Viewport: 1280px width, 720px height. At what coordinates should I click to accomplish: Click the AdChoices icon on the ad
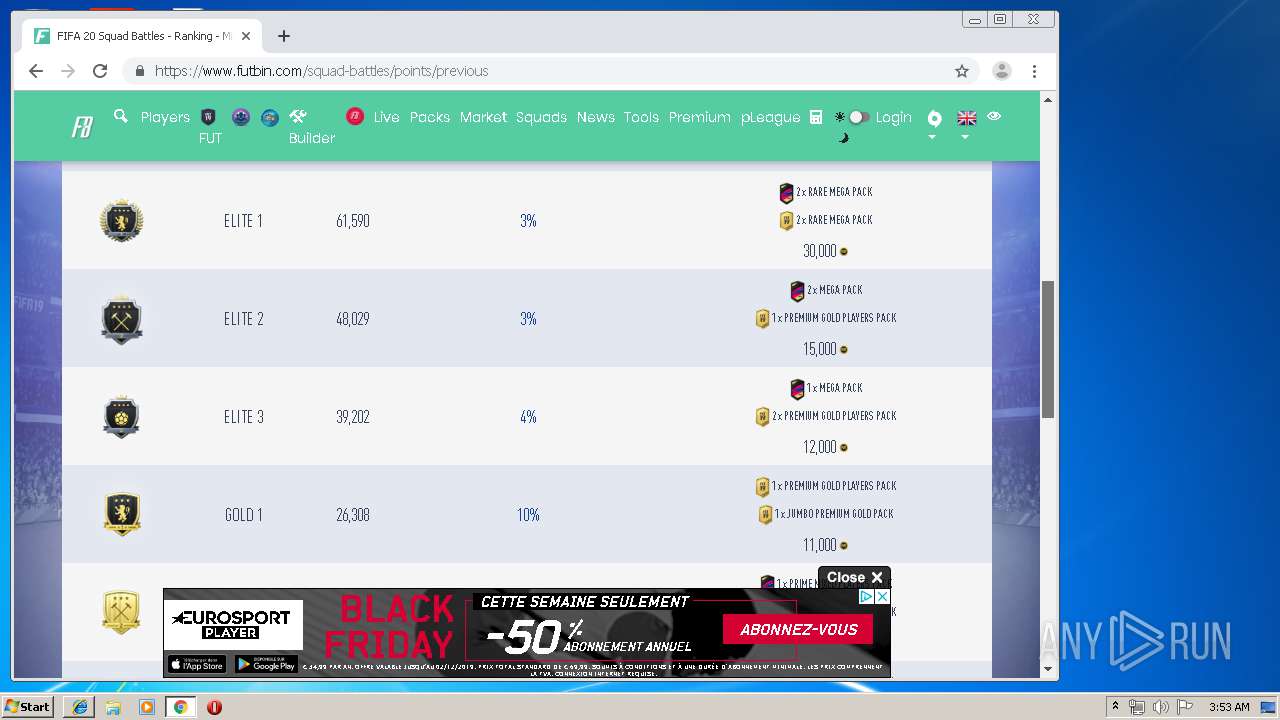coord(867,596)
